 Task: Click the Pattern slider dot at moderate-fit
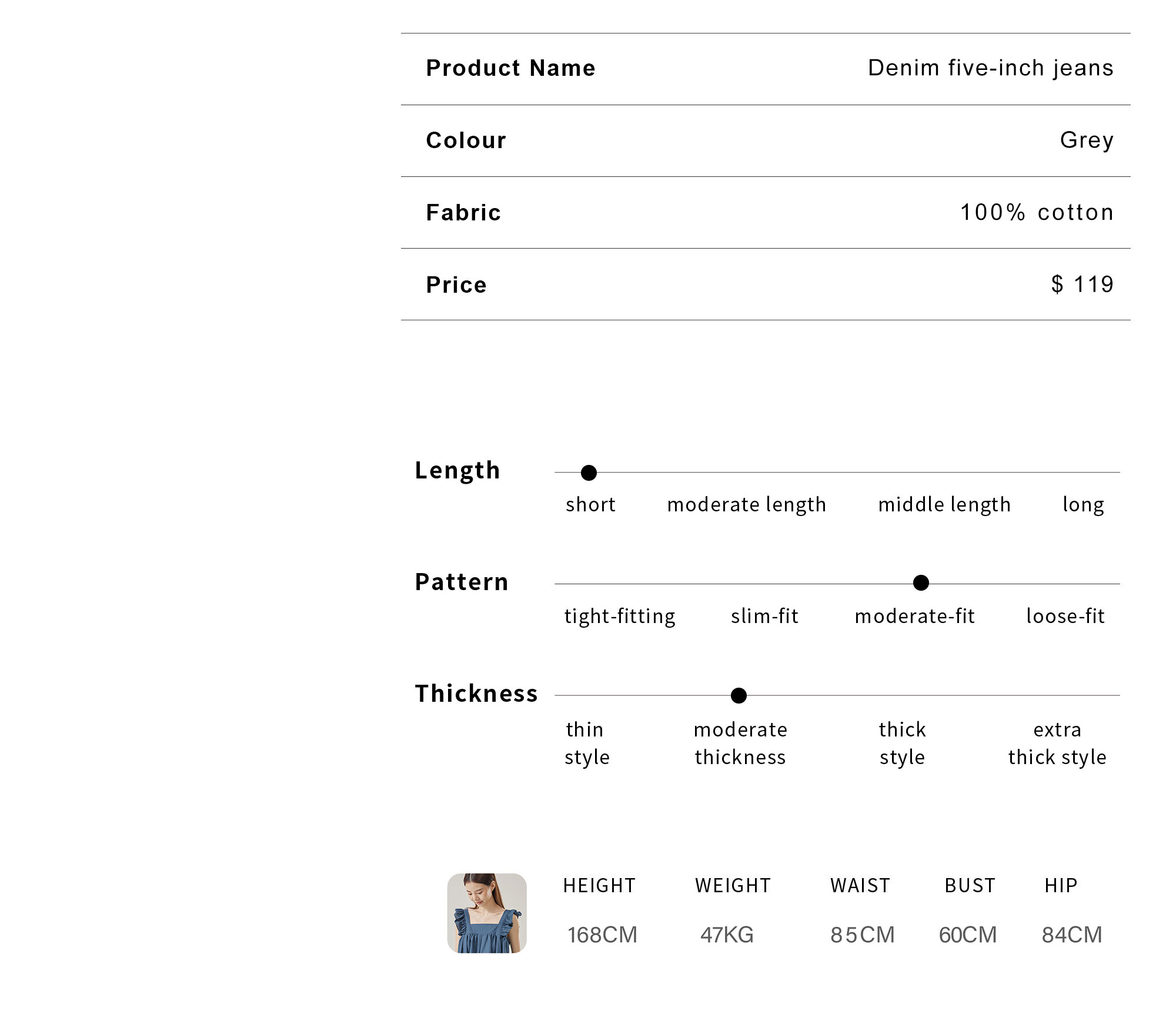tap(921, 582)
